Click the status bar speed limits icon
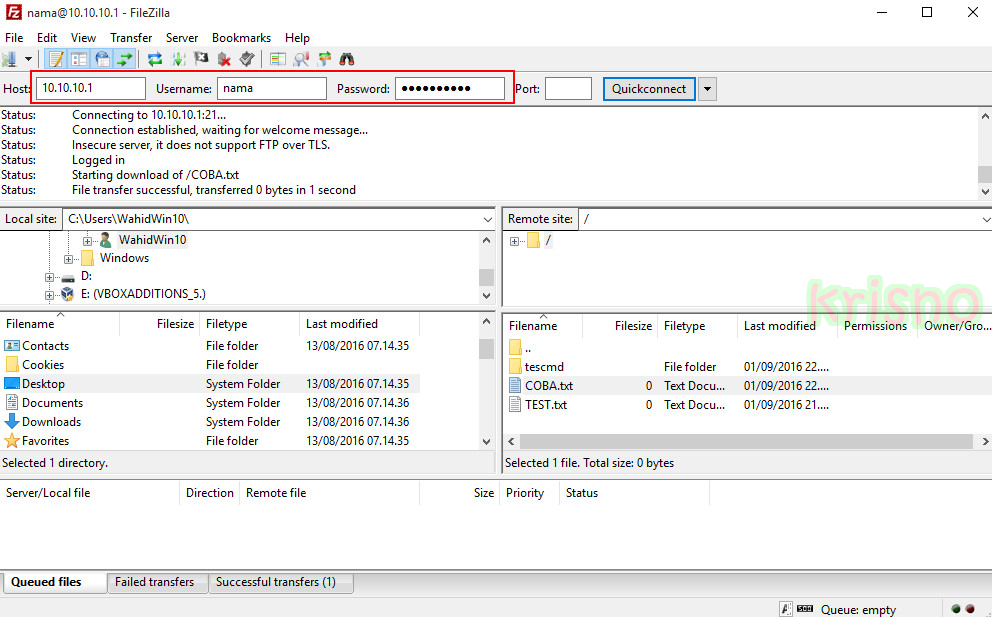This screenshot has height=617, width=992. 805,609
